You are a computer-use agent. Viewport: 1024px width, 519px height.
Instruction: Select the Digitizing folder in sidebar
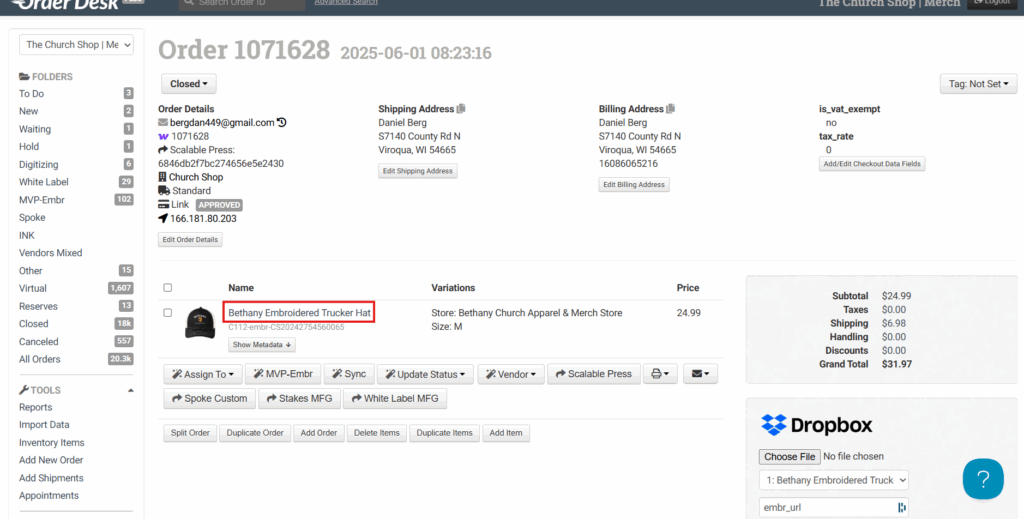[39, 164]
